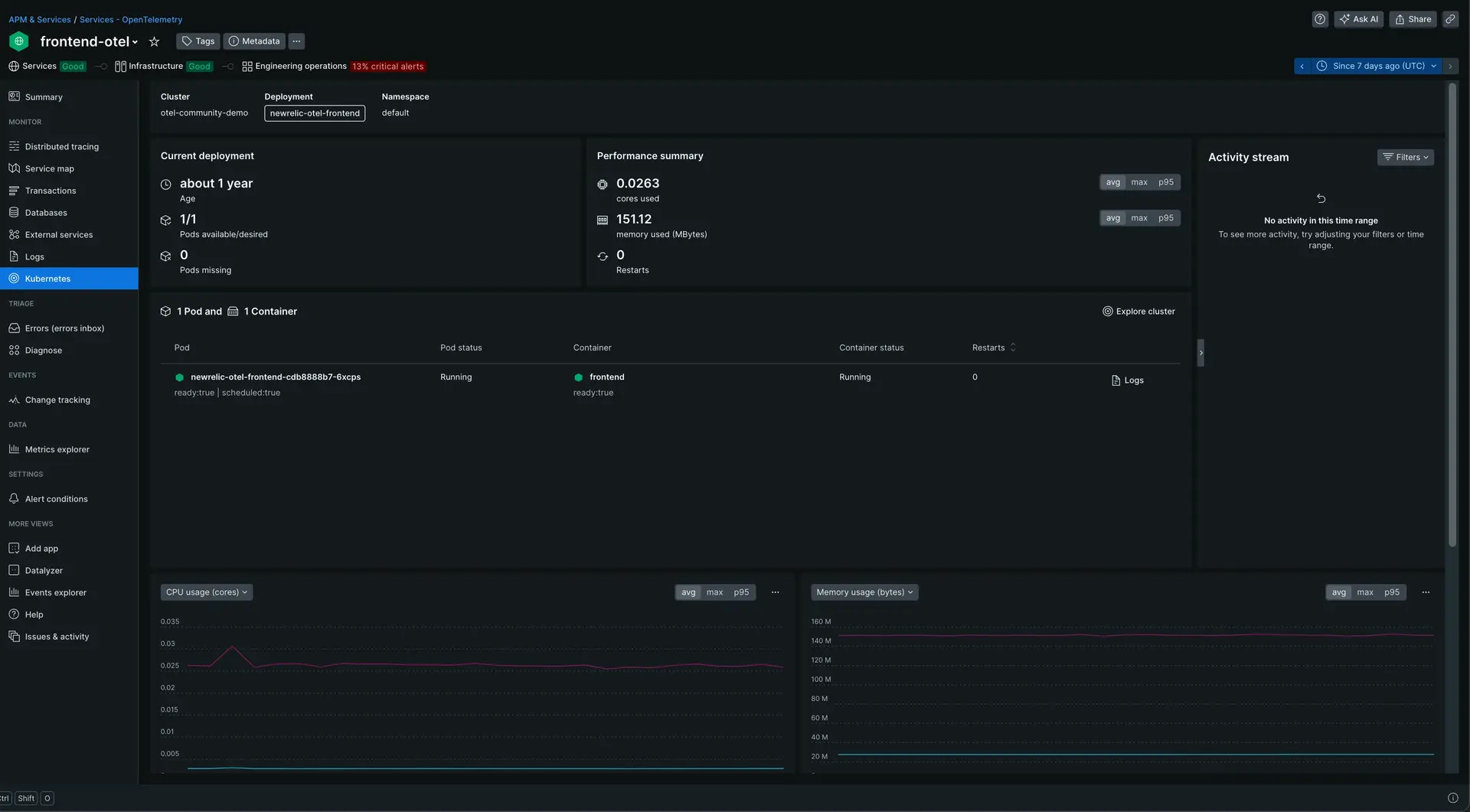Collapse the Activity stream side panel
The height and width of the screenshot is (812, 1470).
1200,353
